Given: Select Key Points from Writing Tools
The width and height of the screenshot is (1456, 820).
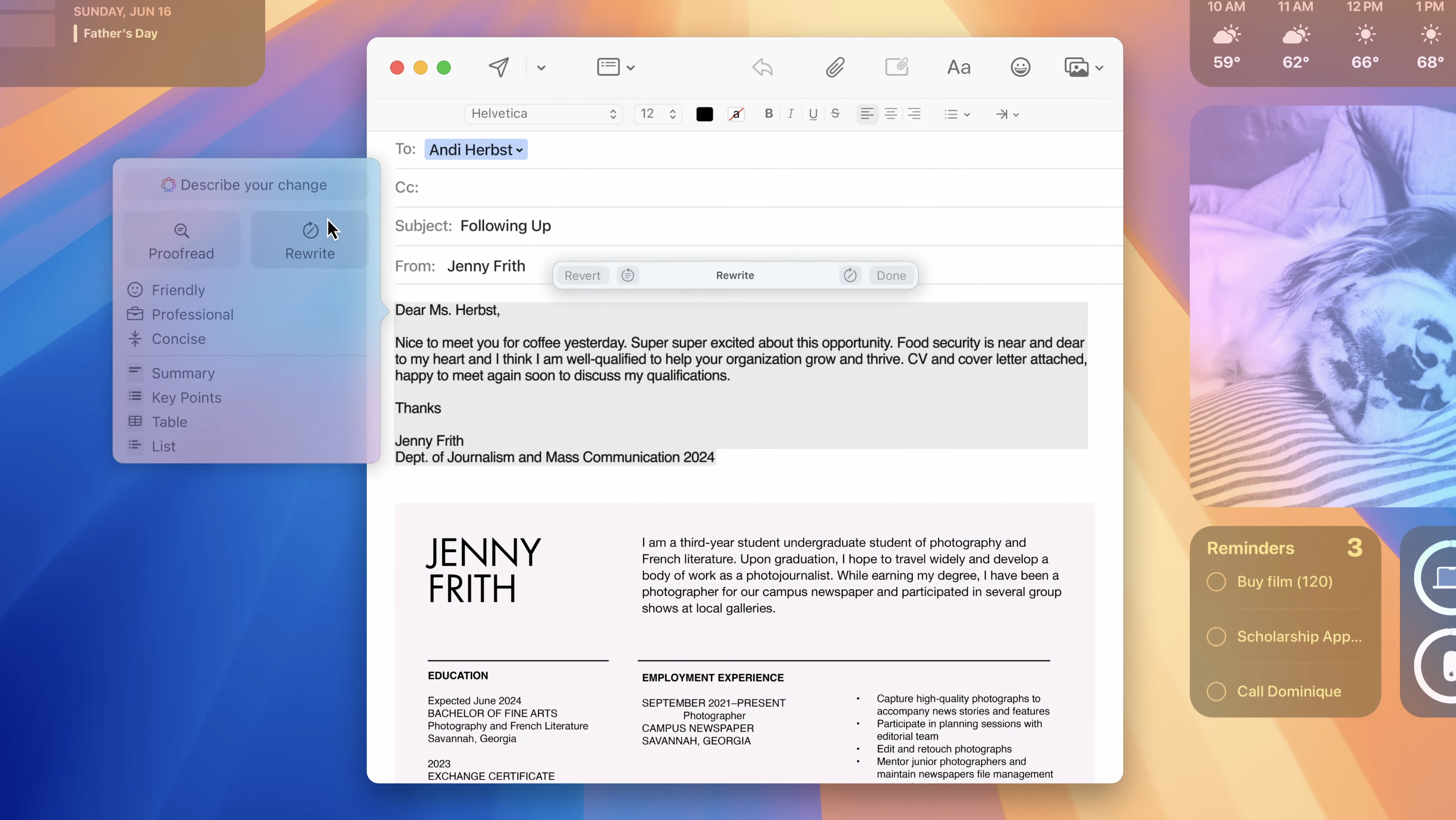Looking at the screenshot, I should (x=186, y=397).
